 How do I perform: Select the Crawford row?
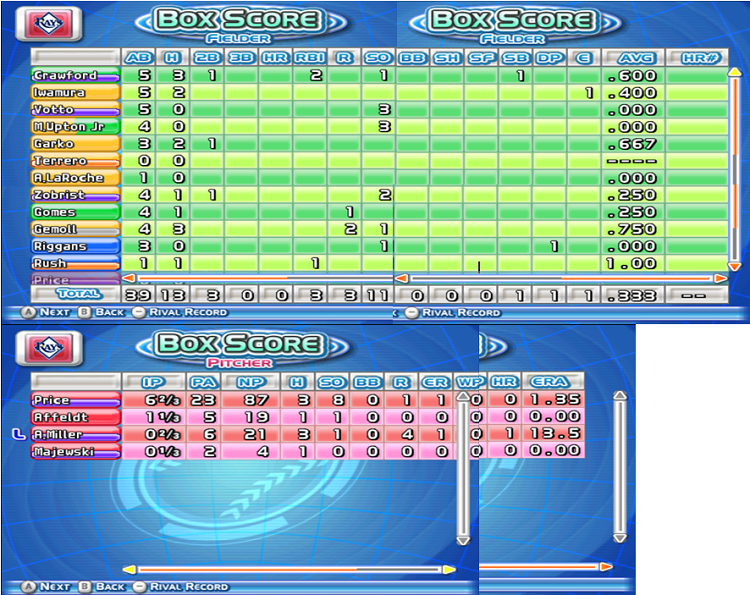(379, 75)
